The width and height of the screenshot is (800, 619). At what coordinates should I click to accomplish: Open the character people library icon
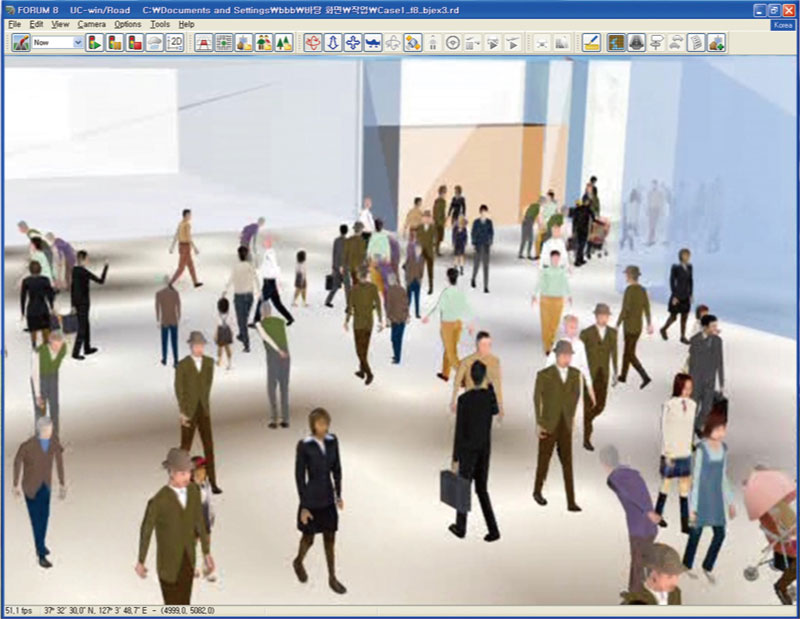pyautogui.click(x=264, y=43)
